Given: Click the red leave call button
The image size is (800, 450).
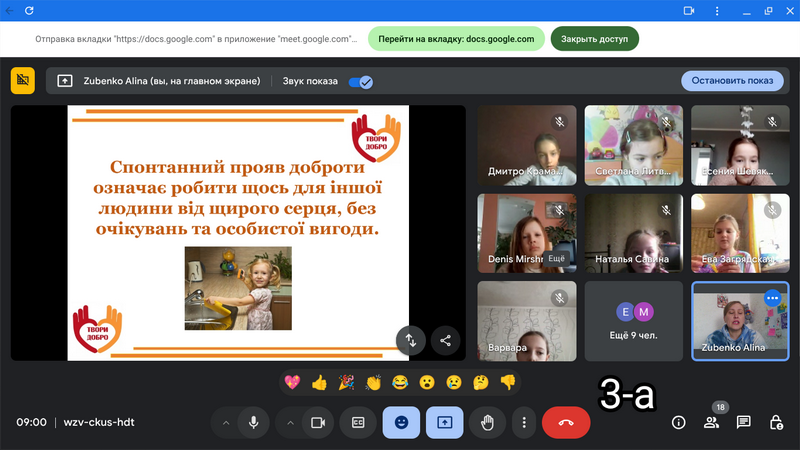Looking at the screenshot, I should pos(566,422).
